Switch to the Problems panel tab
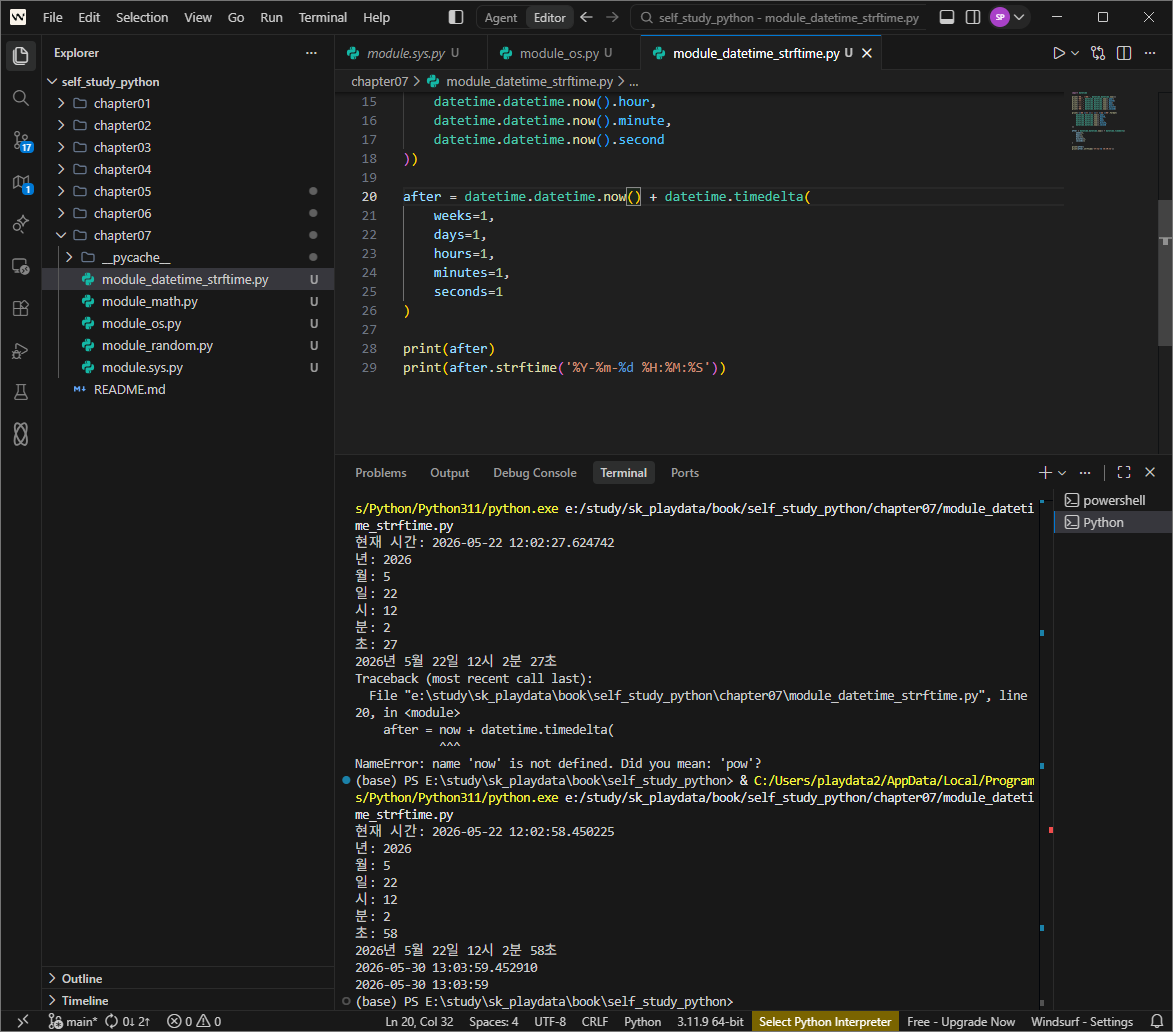This screenshot has height=1032, width=1173. (x=381, y=473)
